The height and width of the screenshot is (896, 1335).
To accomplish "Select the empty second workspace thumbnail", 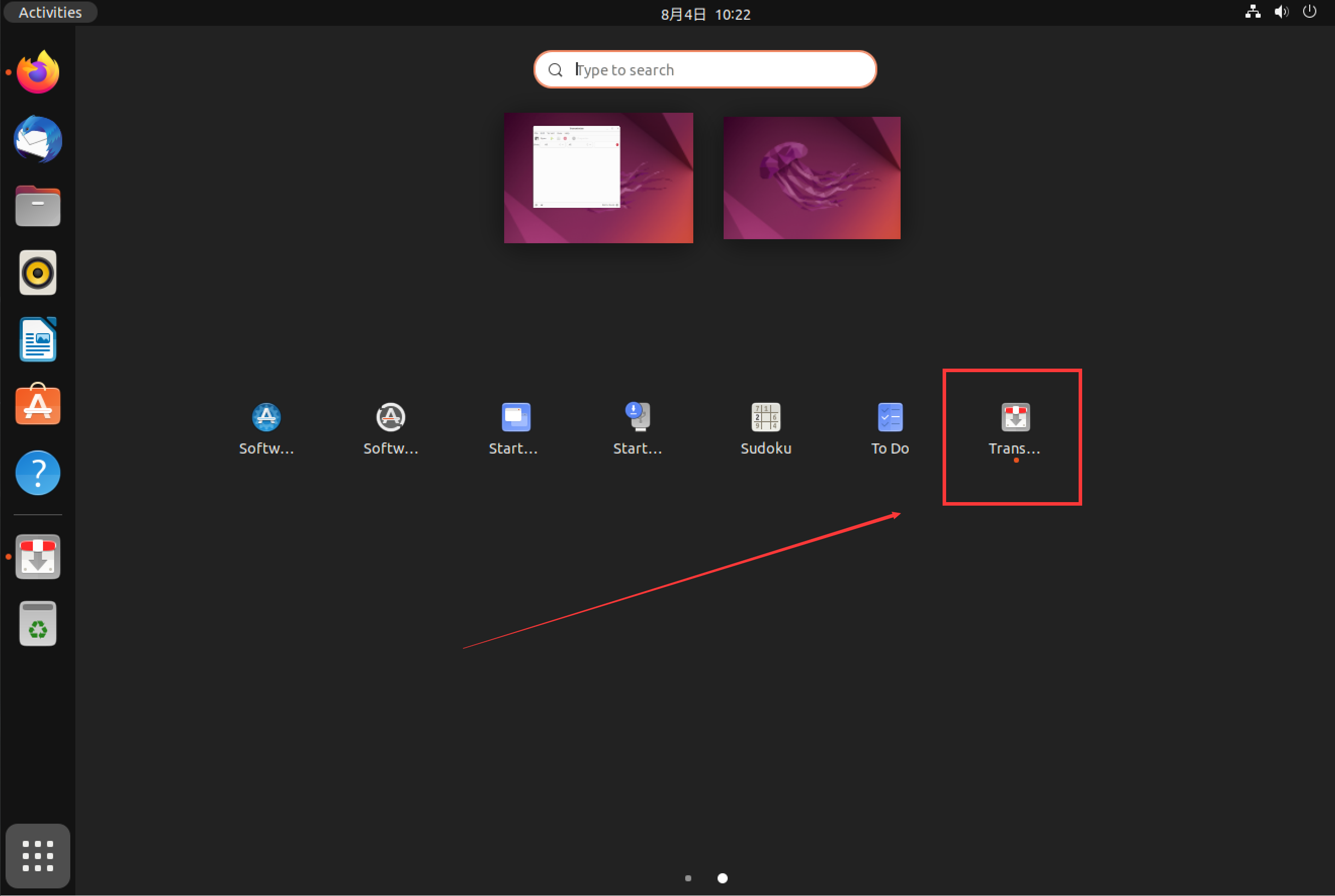I will point(812,177).
